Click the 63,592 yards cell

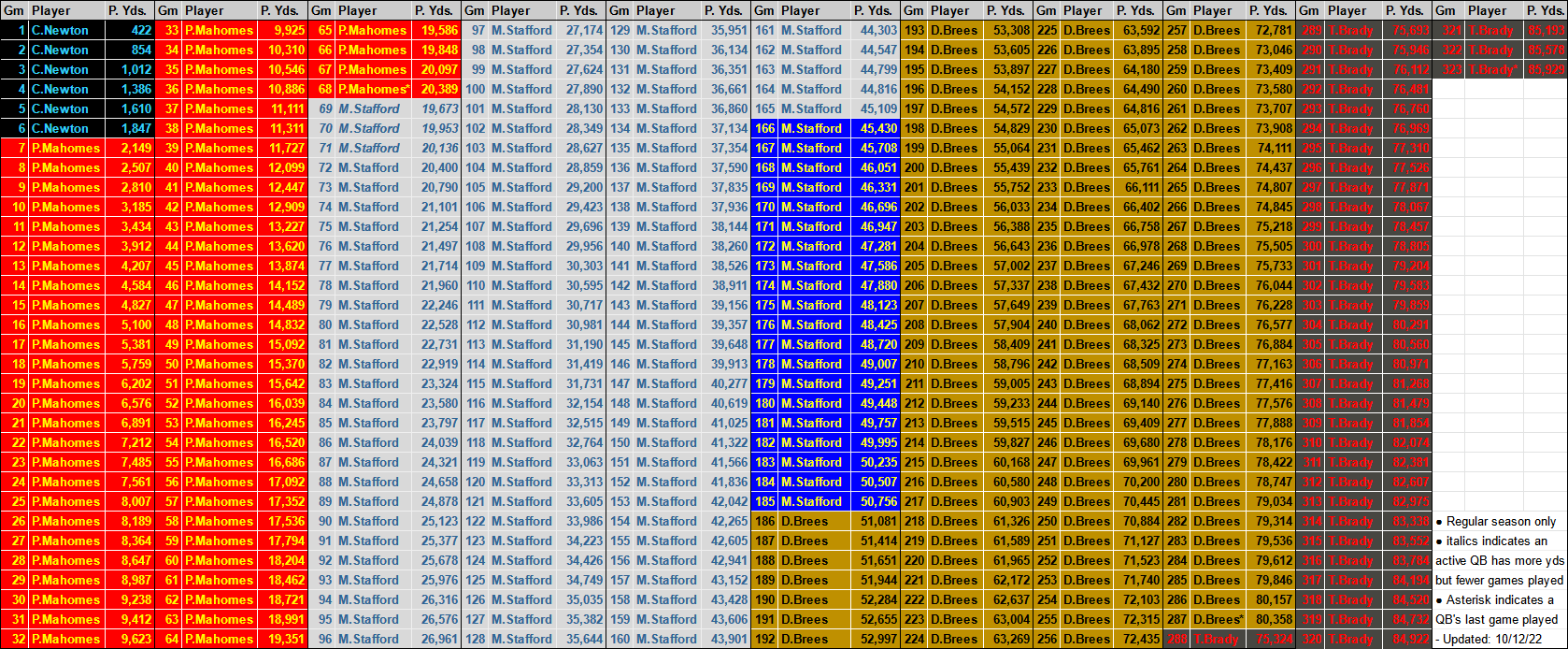[1137, 30]
